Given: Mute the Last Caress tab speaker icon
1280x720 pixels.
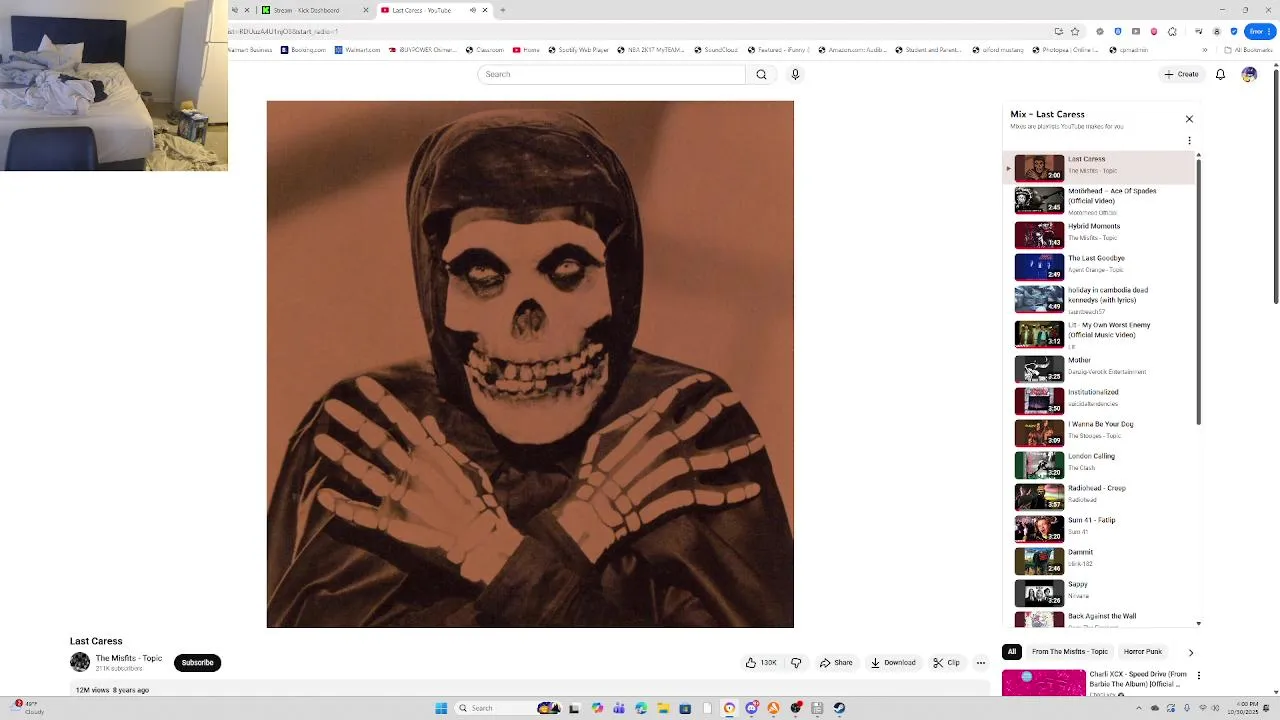Looking at the screenshot, I should click(x=473, y=10).
